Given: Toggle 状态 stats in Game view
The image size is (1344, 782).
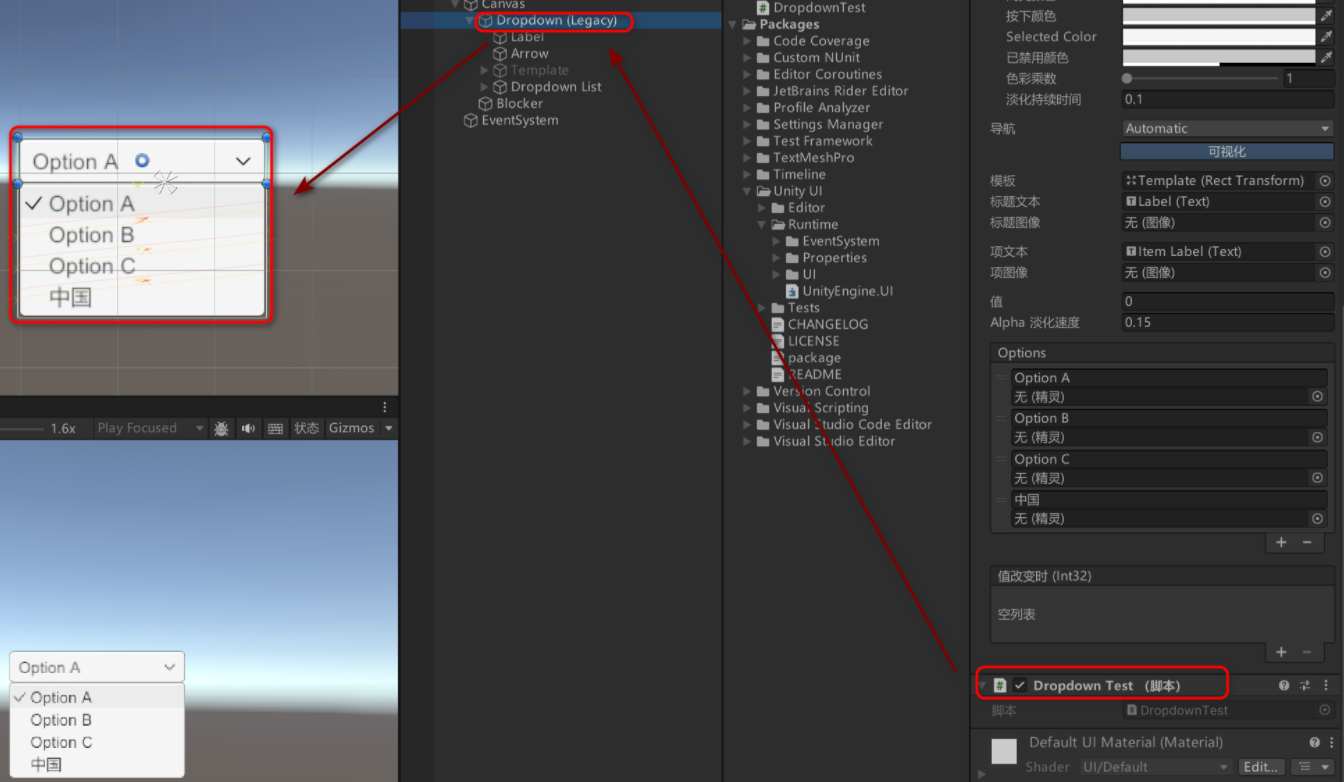Looking at the screenshot, I should coord(306,428).
